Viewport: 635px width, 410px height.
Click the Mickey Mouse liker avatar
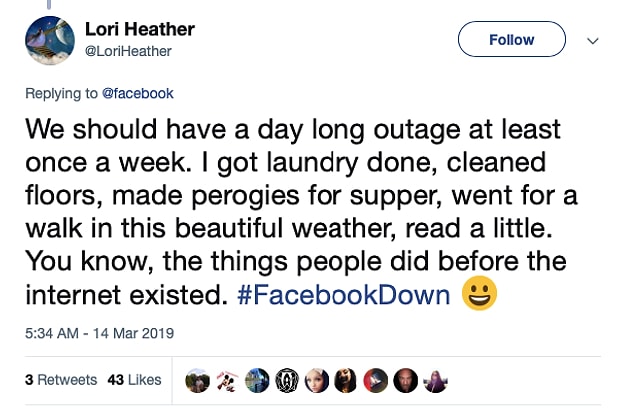pos(227,380)
